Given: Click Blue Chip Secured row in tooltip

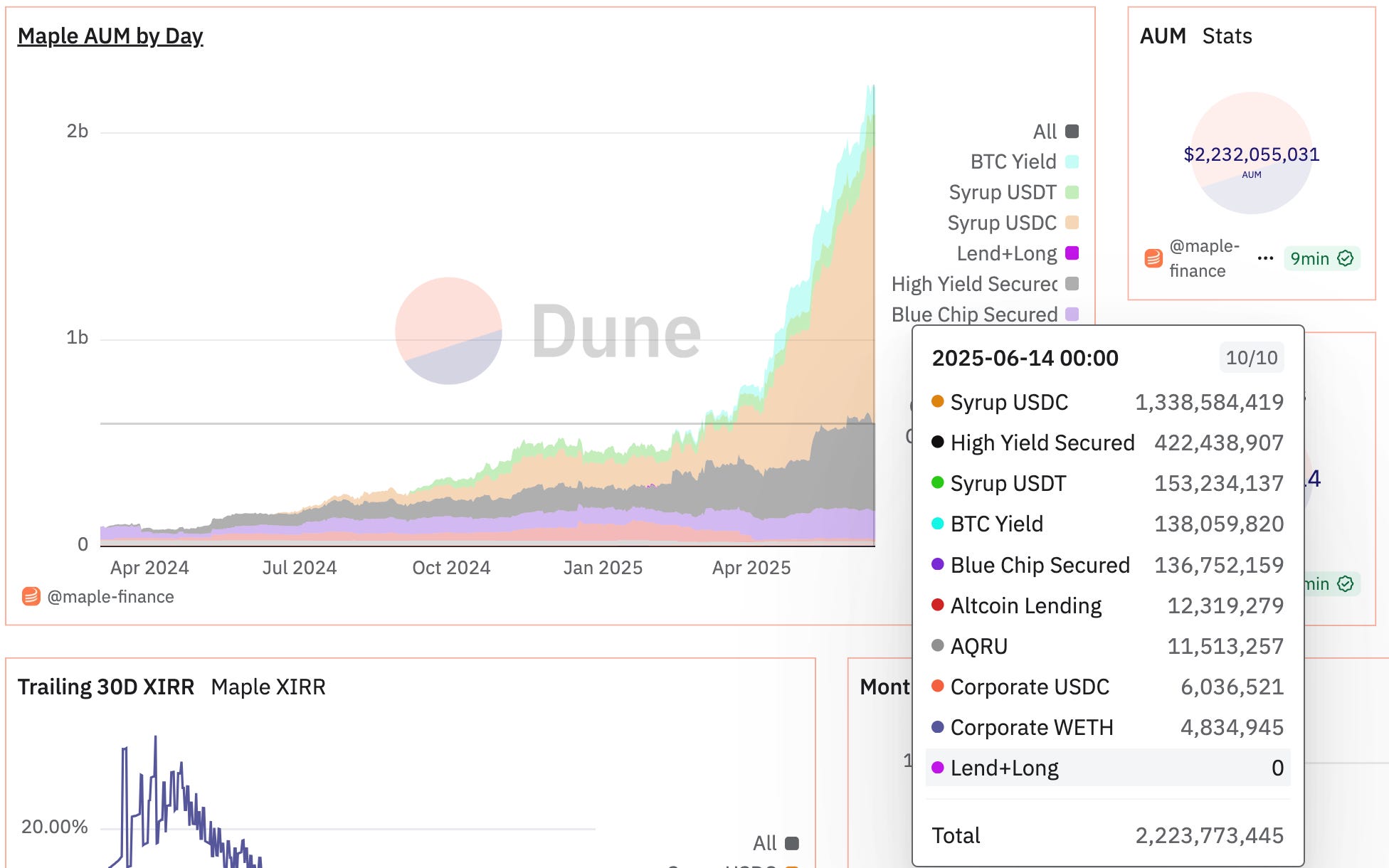Looking at the screenshot, I should tap(1107, 566).
